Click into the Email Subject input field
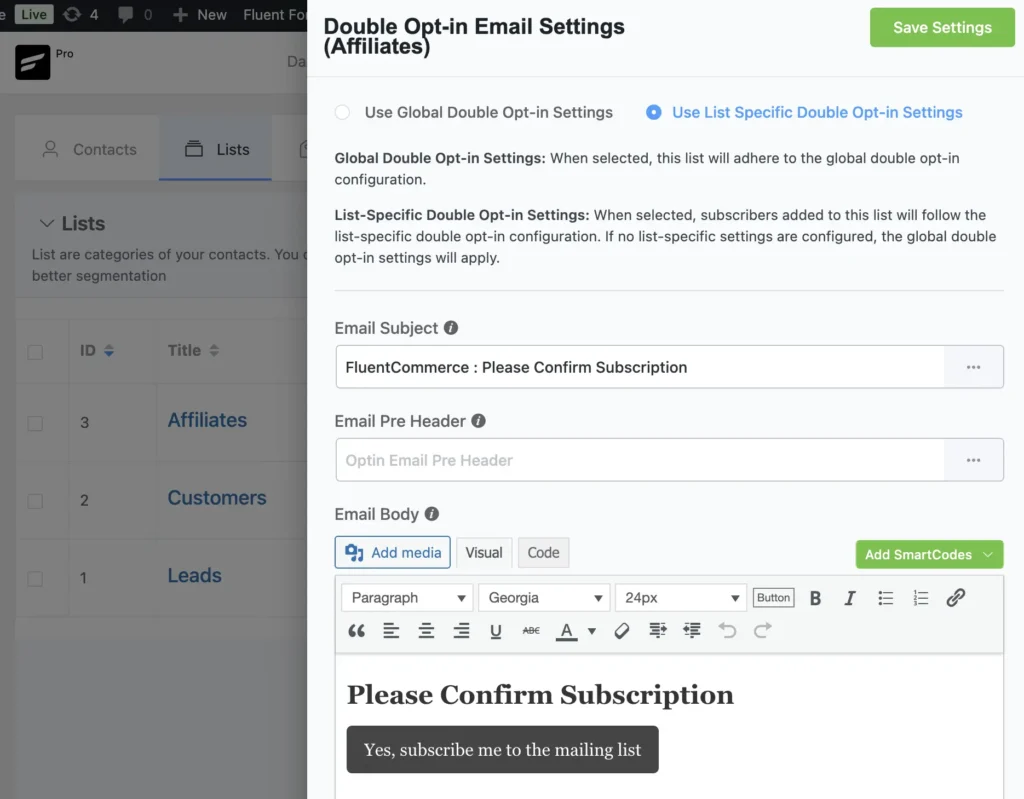 [x=640, y=367]
